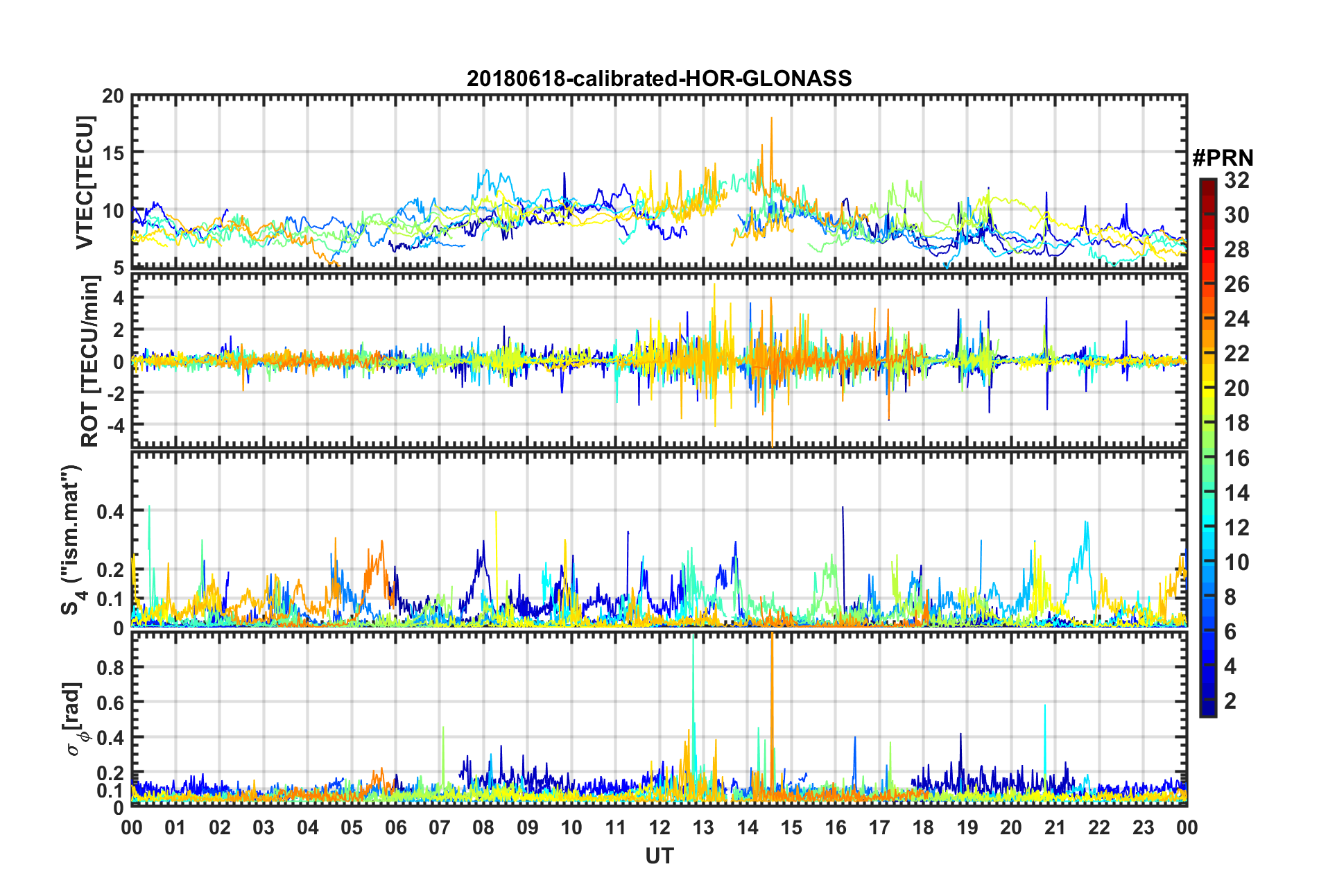Select x-axis hour tick 09

coord(527,827)
